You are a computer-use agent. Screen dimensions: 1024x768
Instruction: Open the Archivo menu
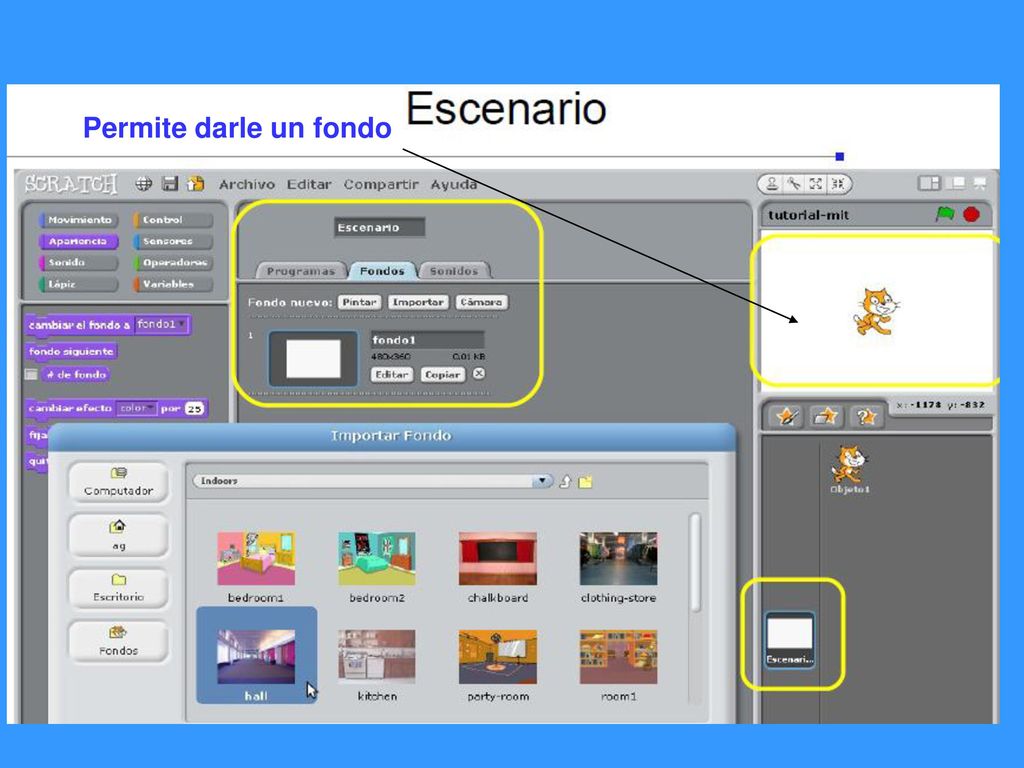pyautogui.click(x=247, y=184)
